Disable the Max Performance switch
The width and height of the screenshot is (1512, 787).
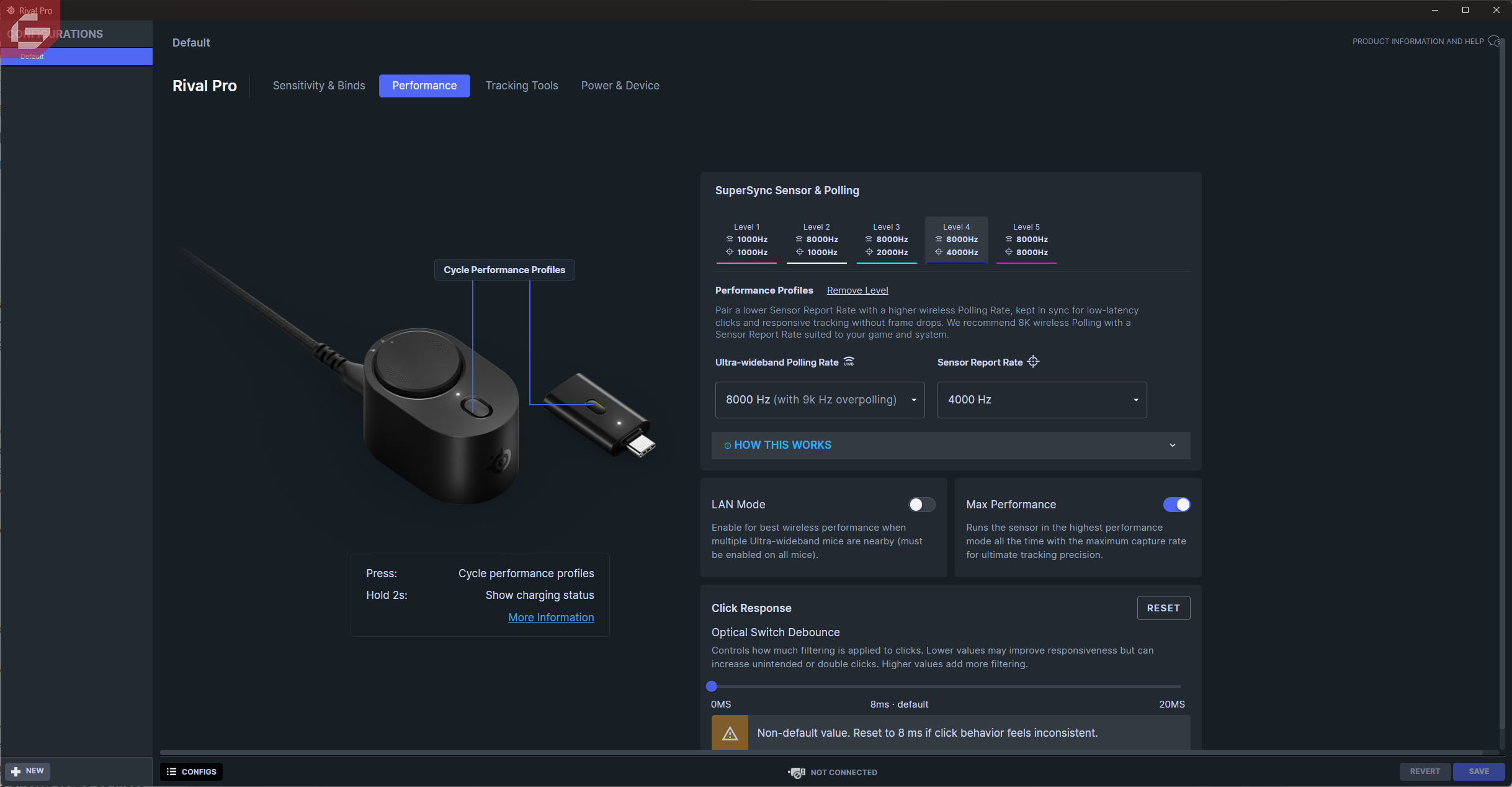[x=1176, y=505]
